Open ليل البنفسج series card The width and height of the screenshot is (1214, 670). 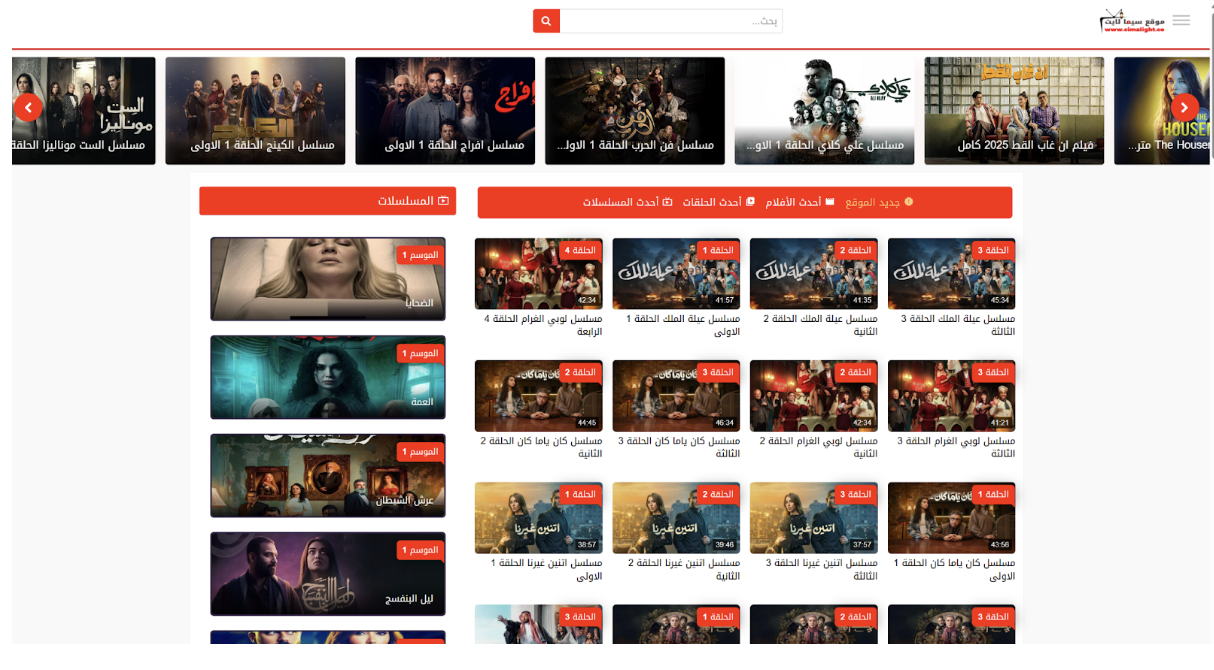(327, 573)
